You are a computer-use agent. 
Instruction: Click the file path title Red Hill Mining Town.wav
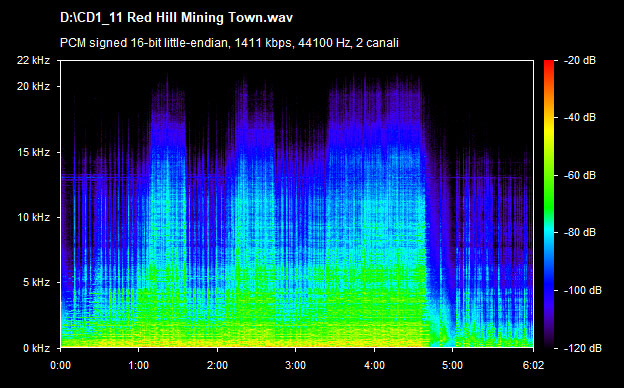(176, 18)
